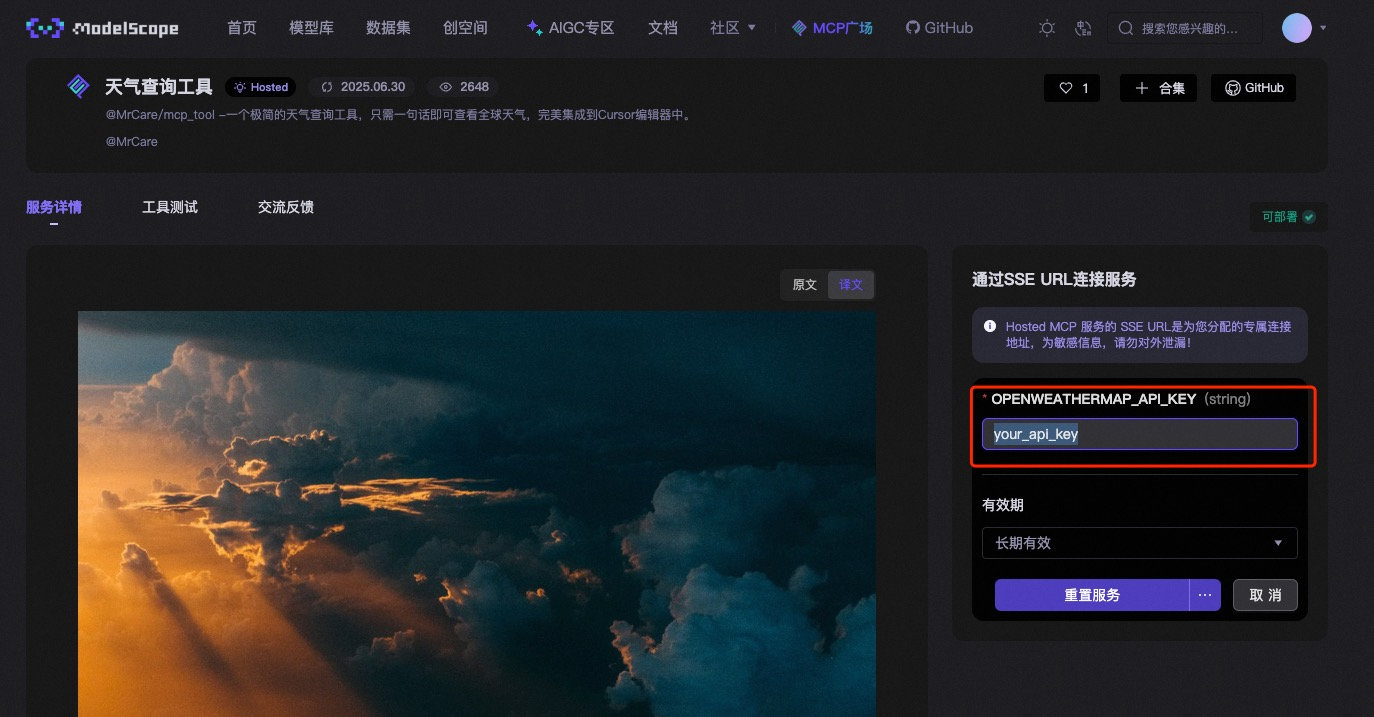The image size is (1374, 717).
Task: Switch to 工具测试 tab
Action: (x=170, y=207)
